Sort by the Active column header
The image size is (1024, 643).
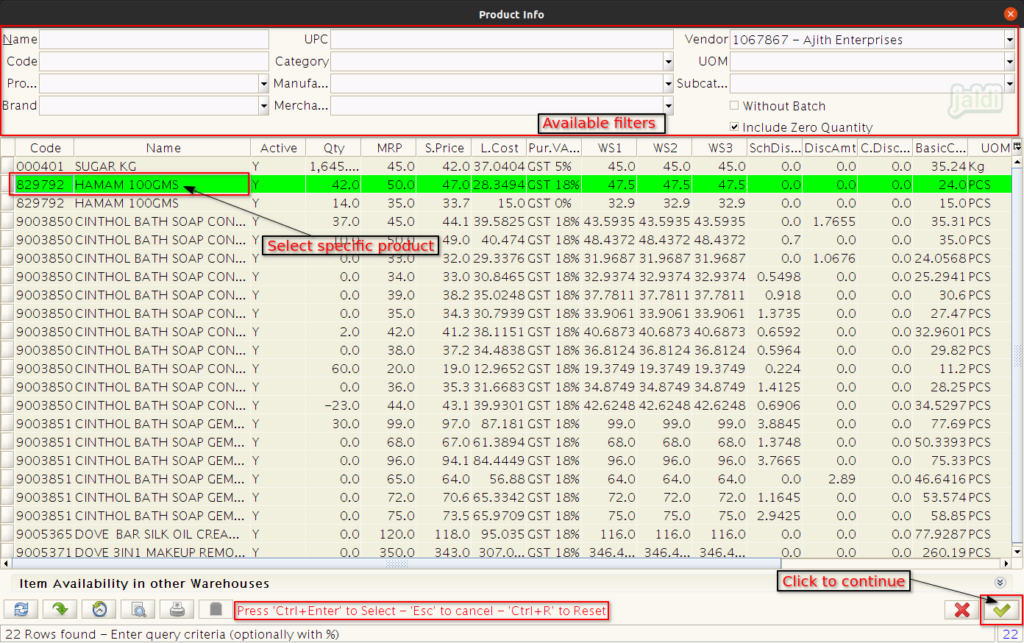coord(278,148)
